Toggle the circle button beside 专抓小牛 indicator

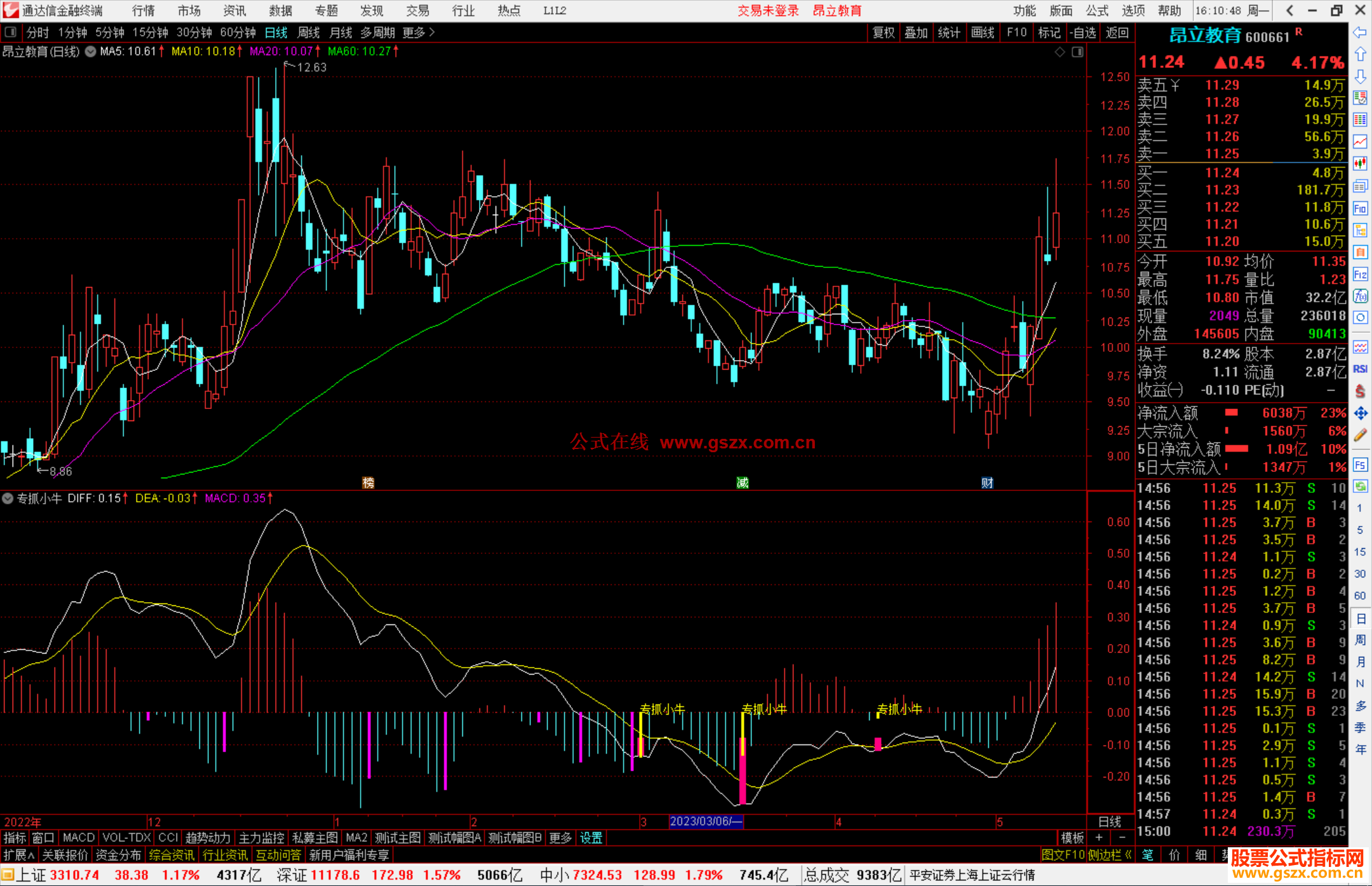8,499
